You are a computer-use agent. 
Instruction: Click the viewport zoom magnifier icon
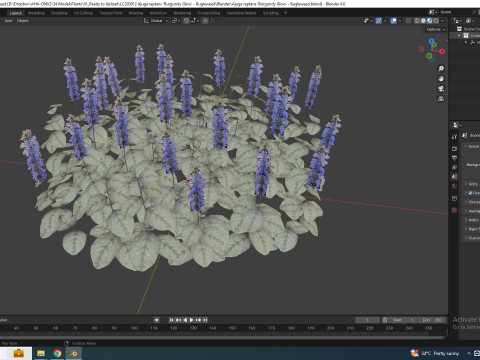(441, 69)
